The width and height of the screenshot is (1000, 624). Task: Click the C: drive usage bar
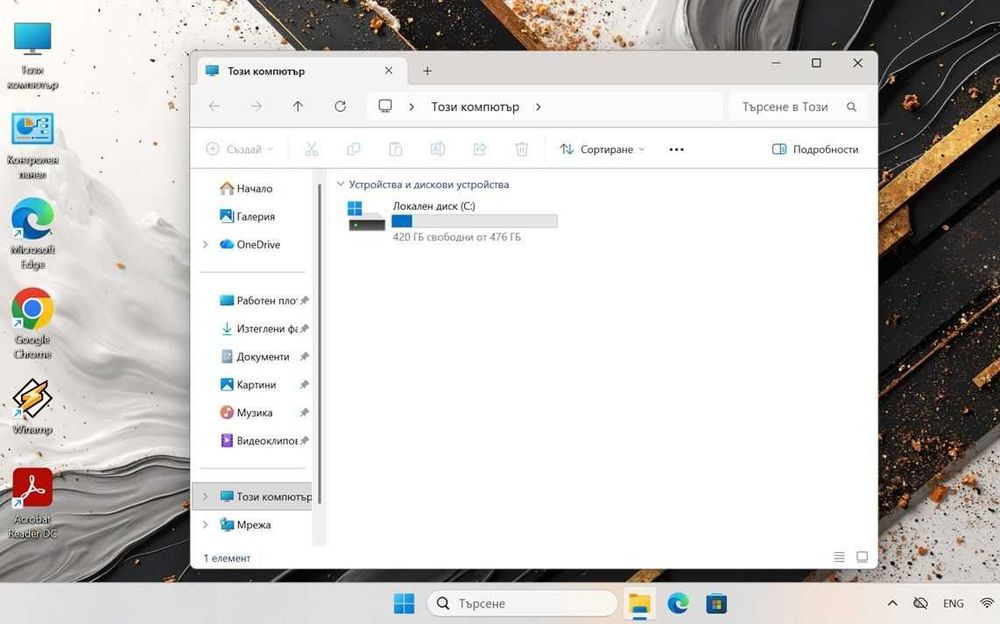click(474, 221)
